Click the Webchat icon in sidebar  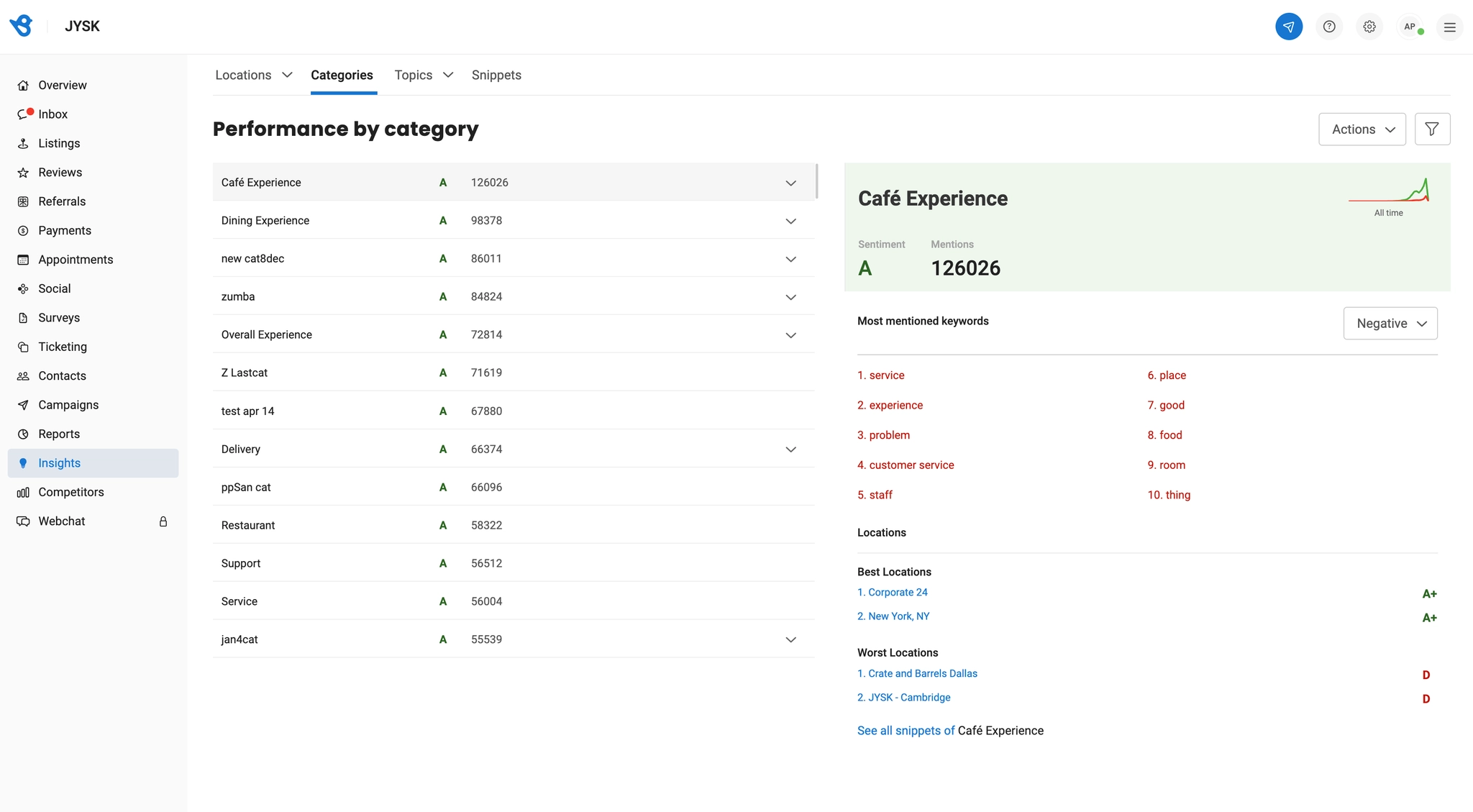(x=23, y=521)
